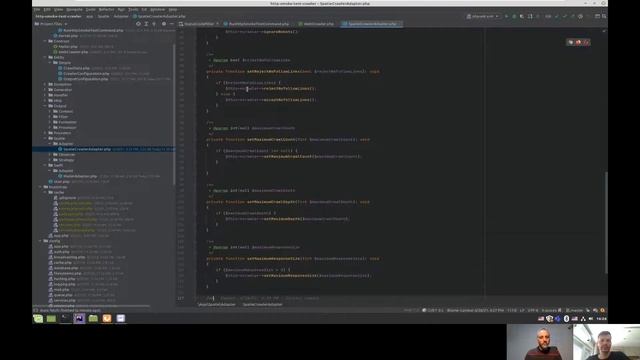The width and height of the screenshot is (640, 360).
Task: Expand the Formatter folder under Output
Action: 50,122
